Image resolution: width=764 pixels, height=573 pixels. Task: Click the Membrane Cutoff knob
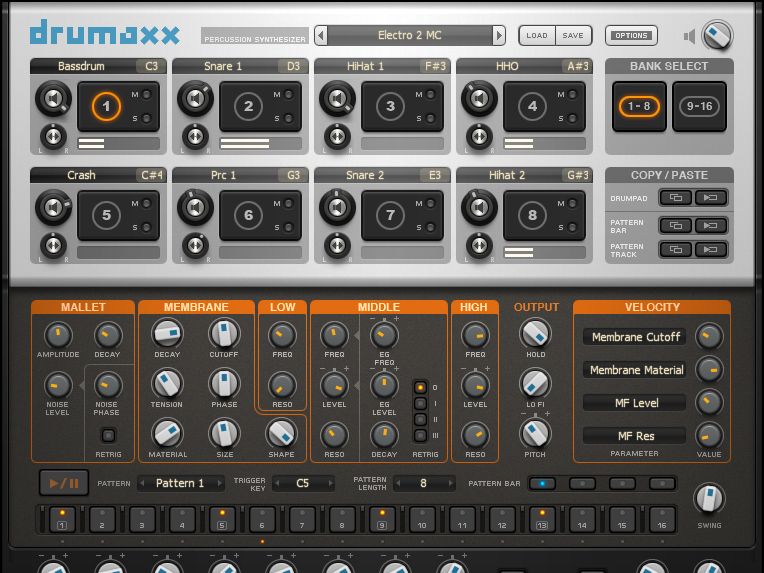tap(224, 334)
